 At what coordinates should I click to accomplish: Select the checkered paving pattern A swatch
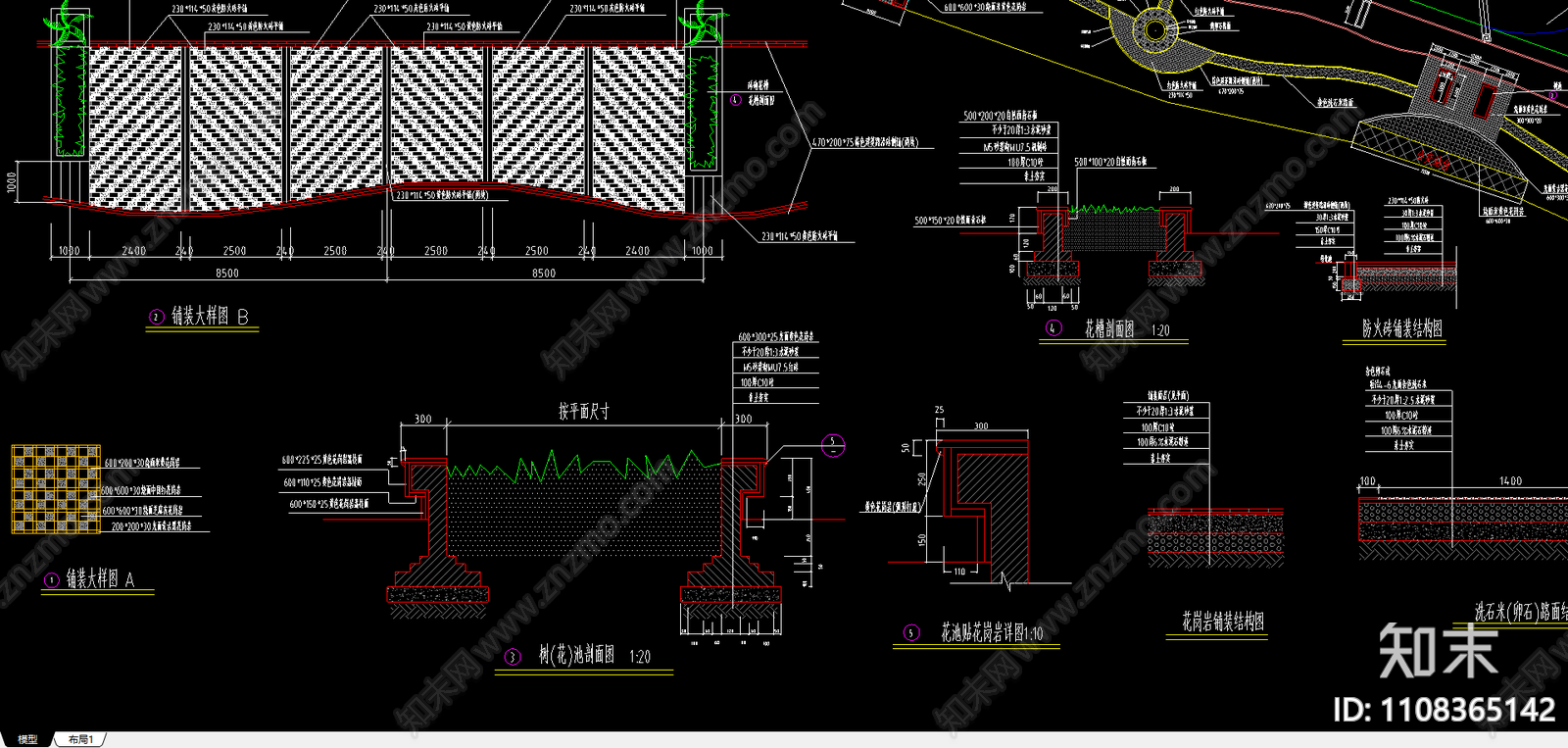tap(56, 489)
